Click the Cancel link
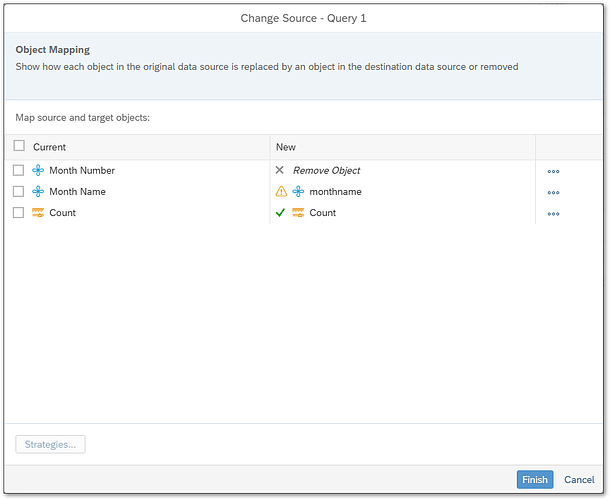This screenshot has height=500, width=610. coord(579,480)
